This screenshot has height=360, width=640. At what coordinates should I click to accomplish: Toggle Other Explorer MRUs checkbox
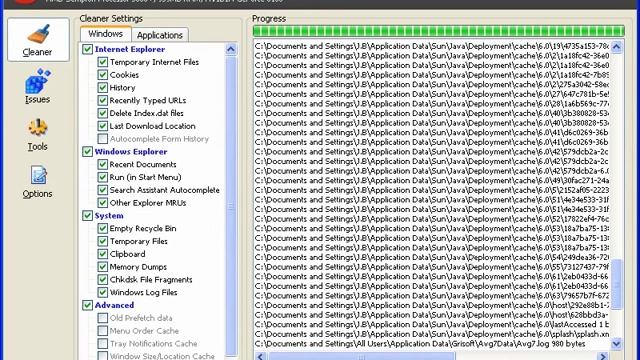(102, 202)
